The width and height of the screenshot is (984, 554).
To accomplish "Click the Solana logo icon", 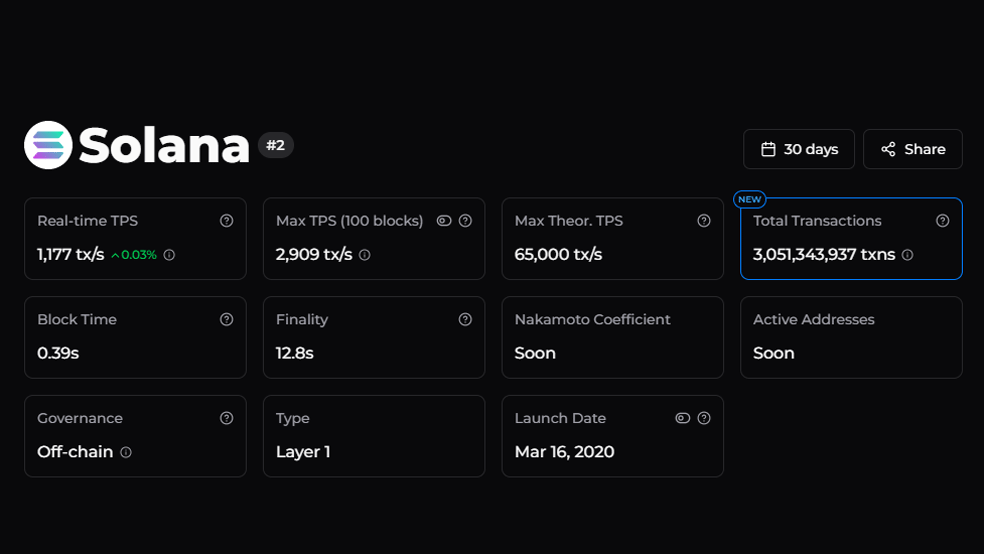I will (48, 145).
